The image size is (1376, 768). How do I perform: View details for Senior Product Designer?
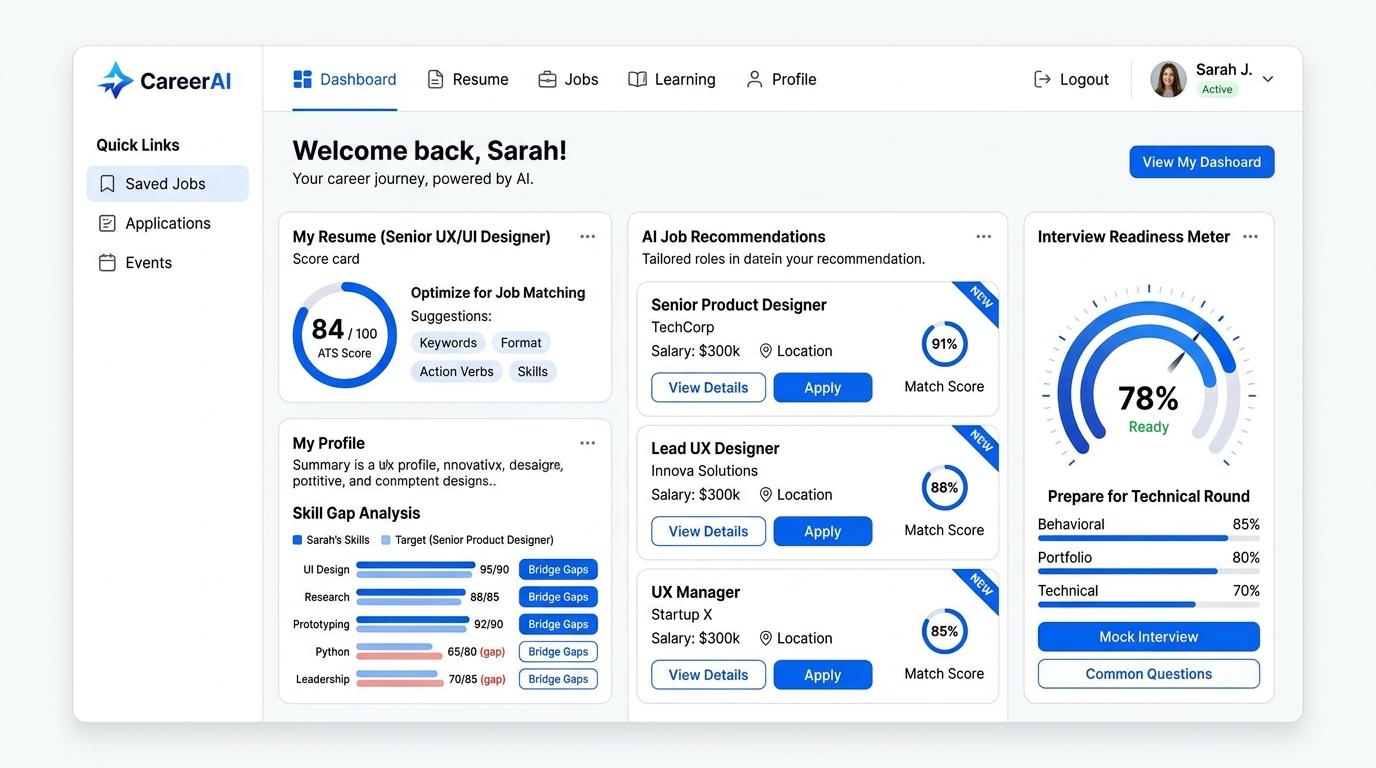708,388
